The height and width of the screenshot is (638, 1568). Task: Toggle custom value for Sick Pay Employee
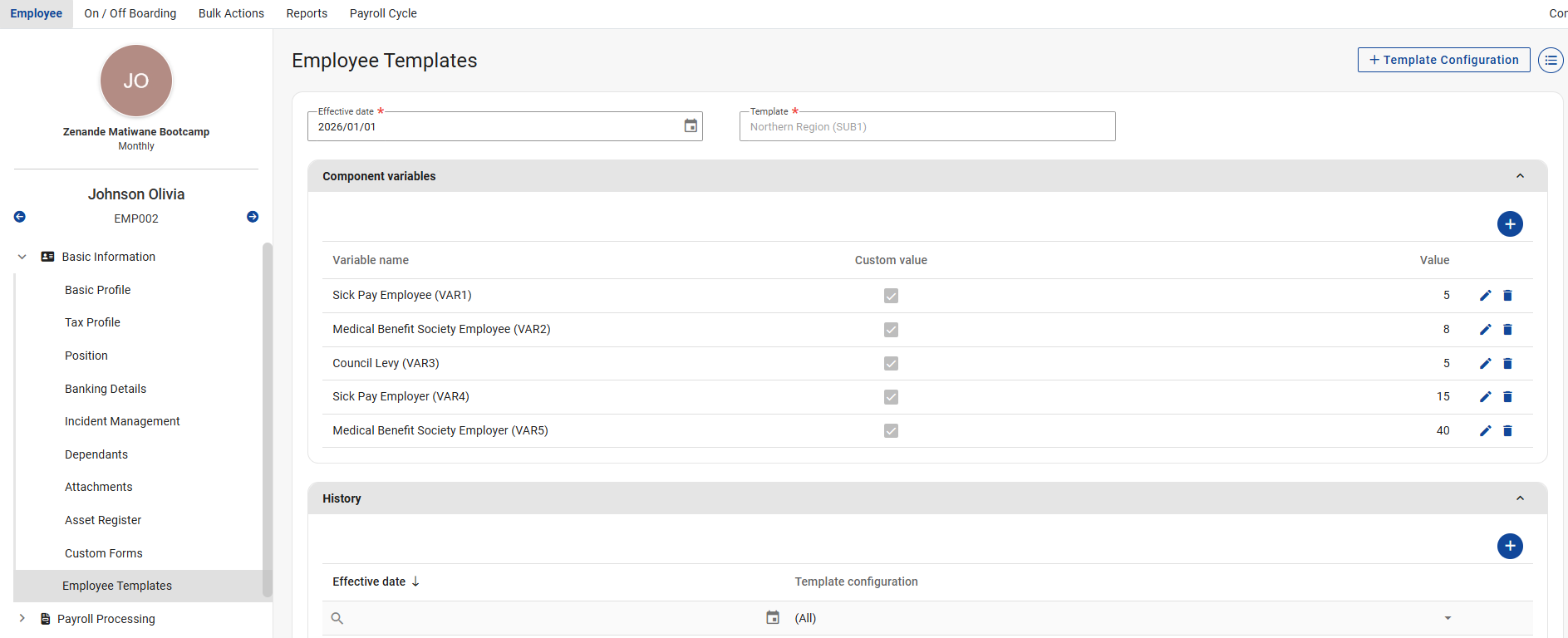891,296
